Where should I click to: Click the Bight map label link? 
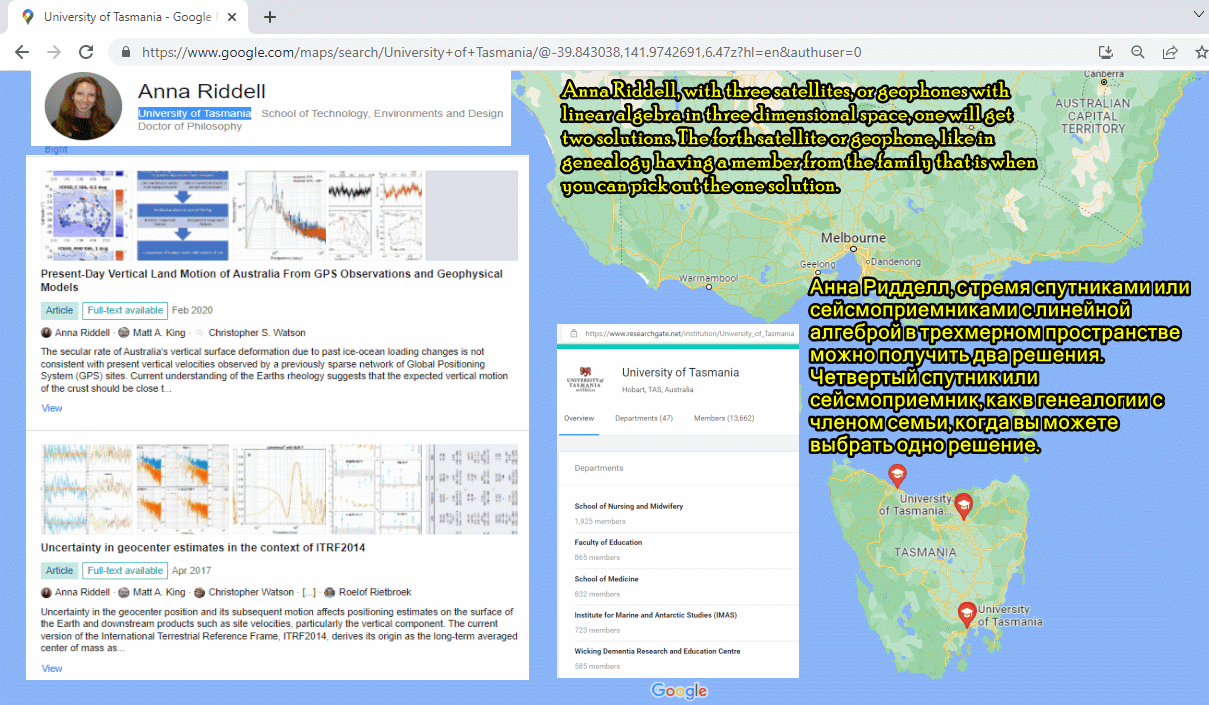click(x=56, y=149)
